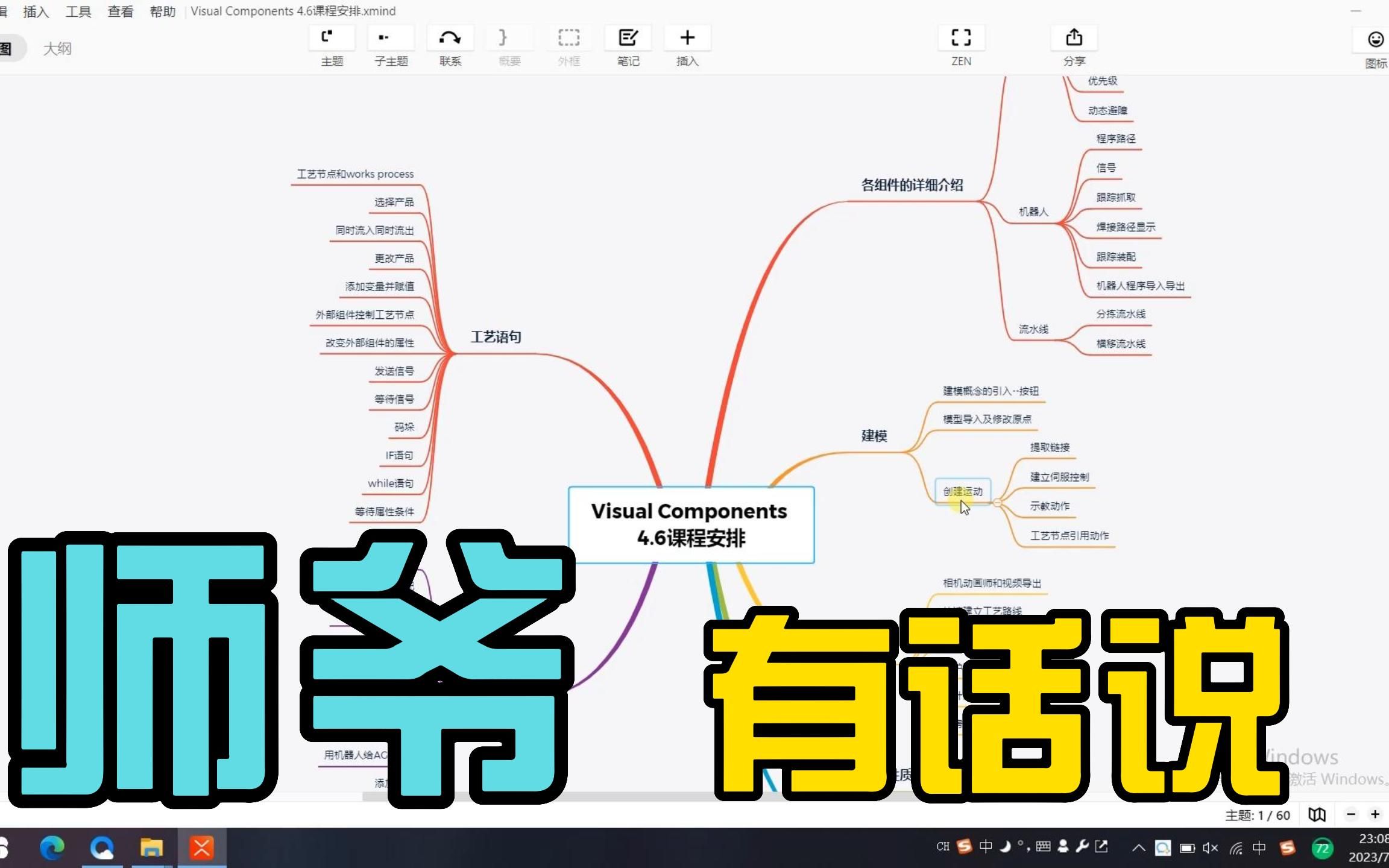Image resolution: width=1389 pixels, height=868 pixels.
Task: Select the 创建运动 topic
Action: pyautogui.click(x=963, y=491)
